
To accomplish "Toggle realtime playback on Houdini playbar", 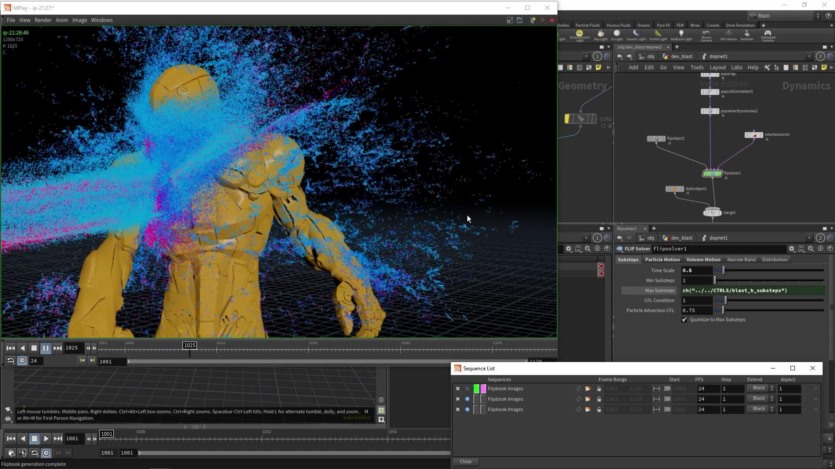I will 46,453.
